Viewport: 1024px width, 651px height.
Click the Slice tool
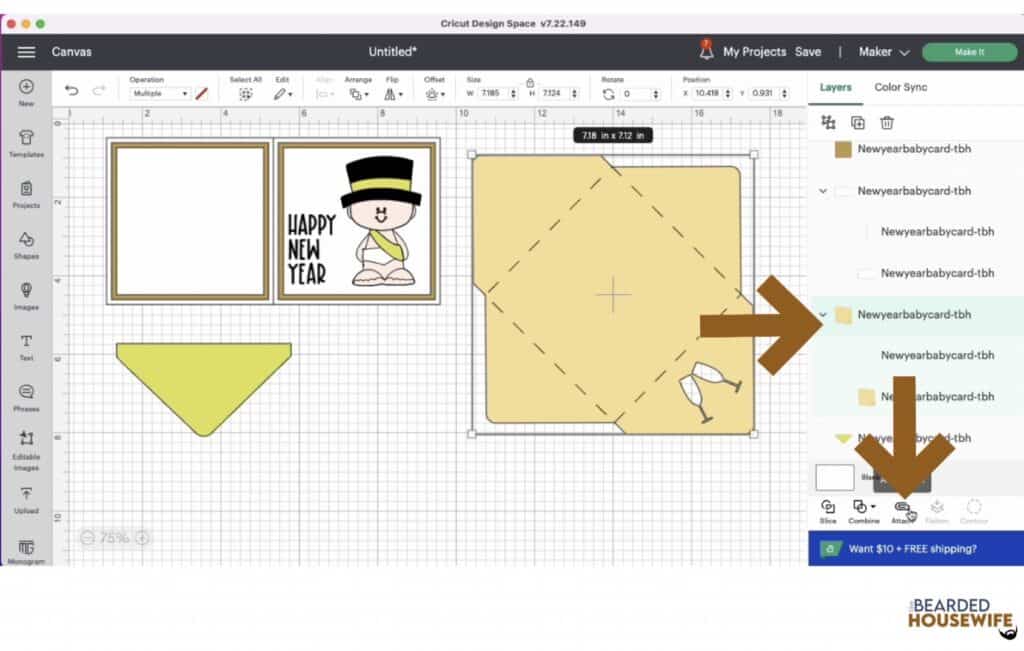pos(828,508)
